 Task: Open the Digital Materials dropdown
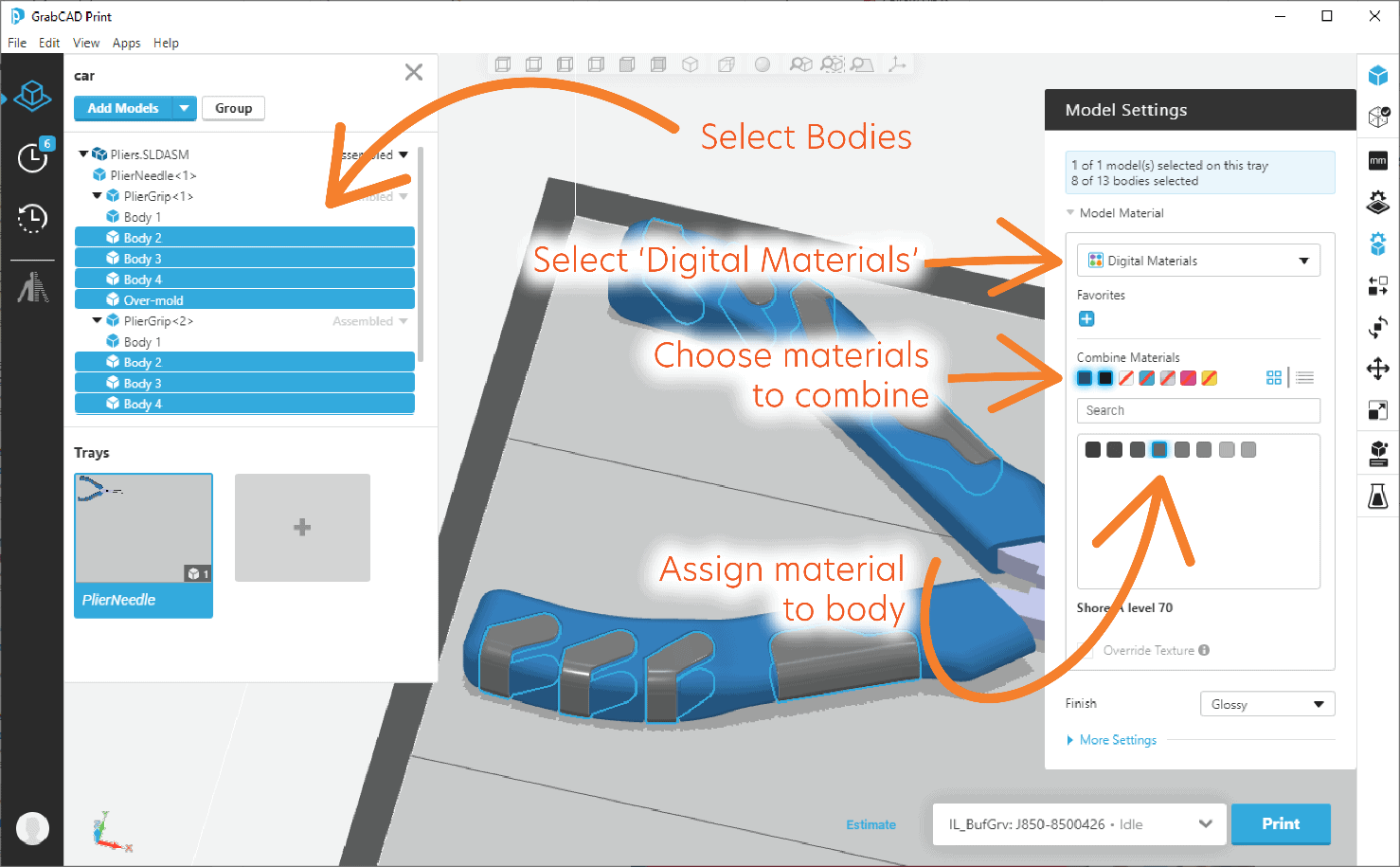1198,261
